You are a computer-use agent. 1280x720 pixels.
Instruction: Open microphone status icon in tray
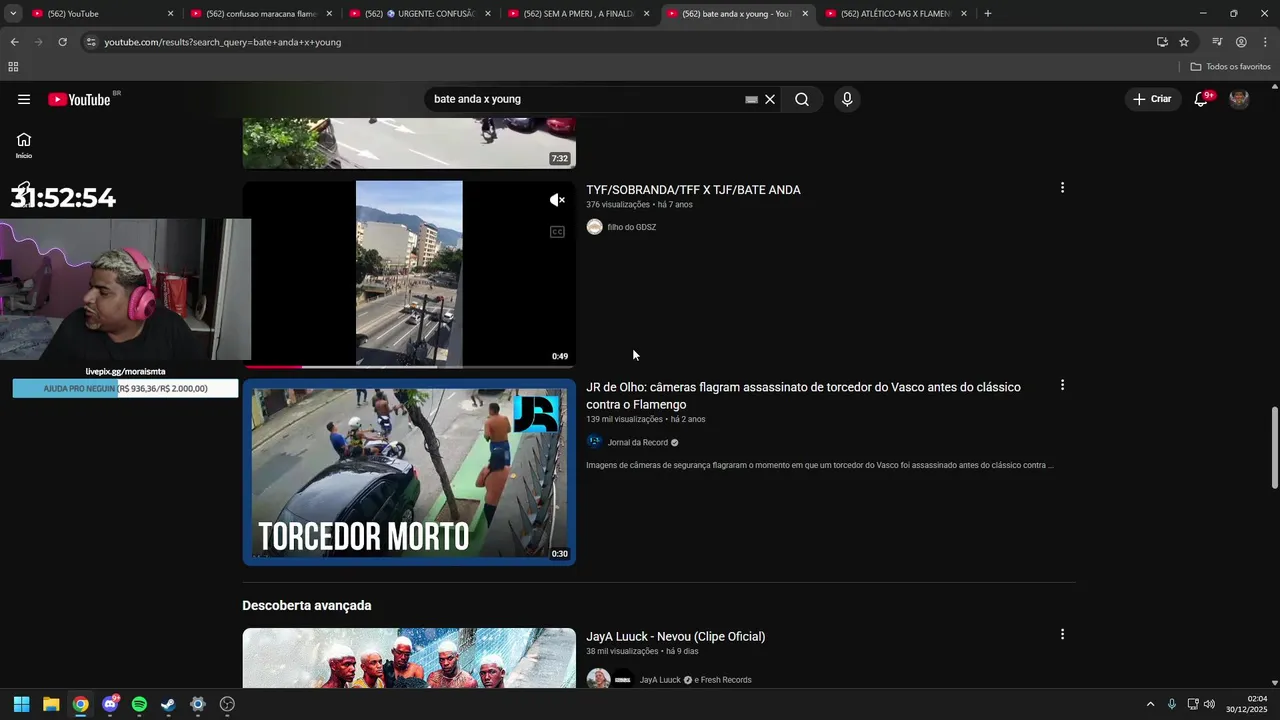coord(1172,704)
